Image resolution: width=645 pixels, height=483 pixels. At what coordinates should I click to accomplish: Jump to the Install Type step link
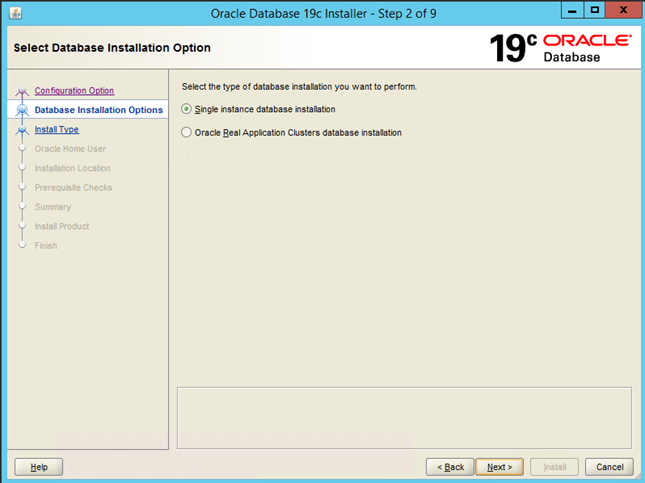[56, 129]
